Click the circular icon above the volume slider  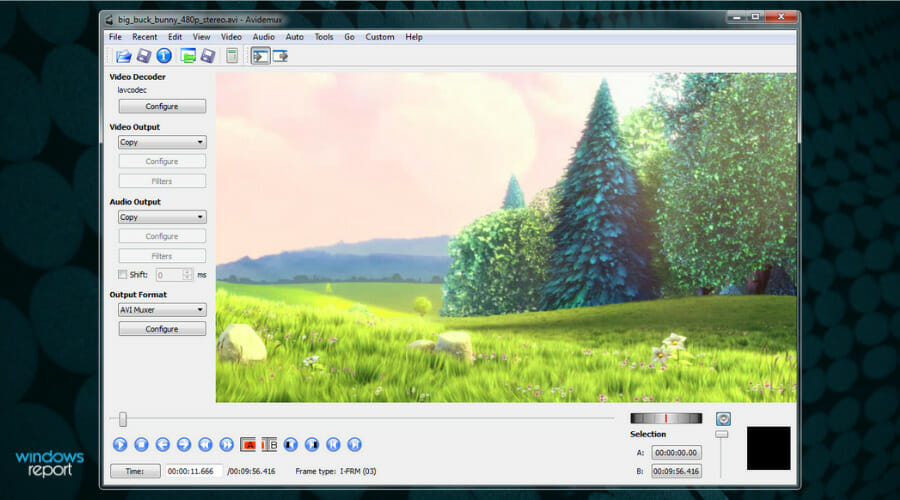[723, 419]
